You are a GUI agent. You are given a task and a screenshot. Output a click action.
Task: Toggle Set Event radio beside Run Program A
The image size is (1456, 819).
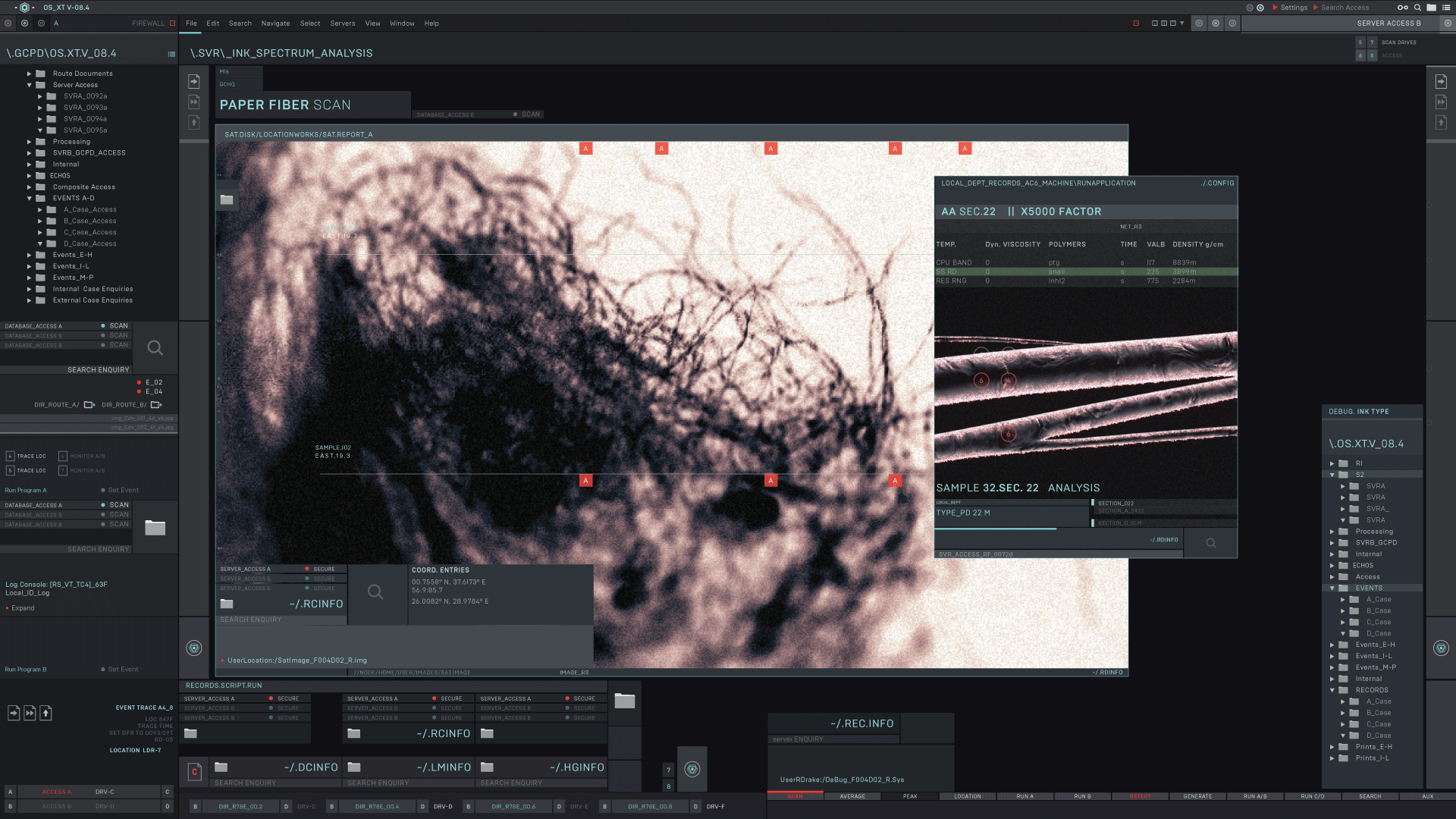point(103,491)
